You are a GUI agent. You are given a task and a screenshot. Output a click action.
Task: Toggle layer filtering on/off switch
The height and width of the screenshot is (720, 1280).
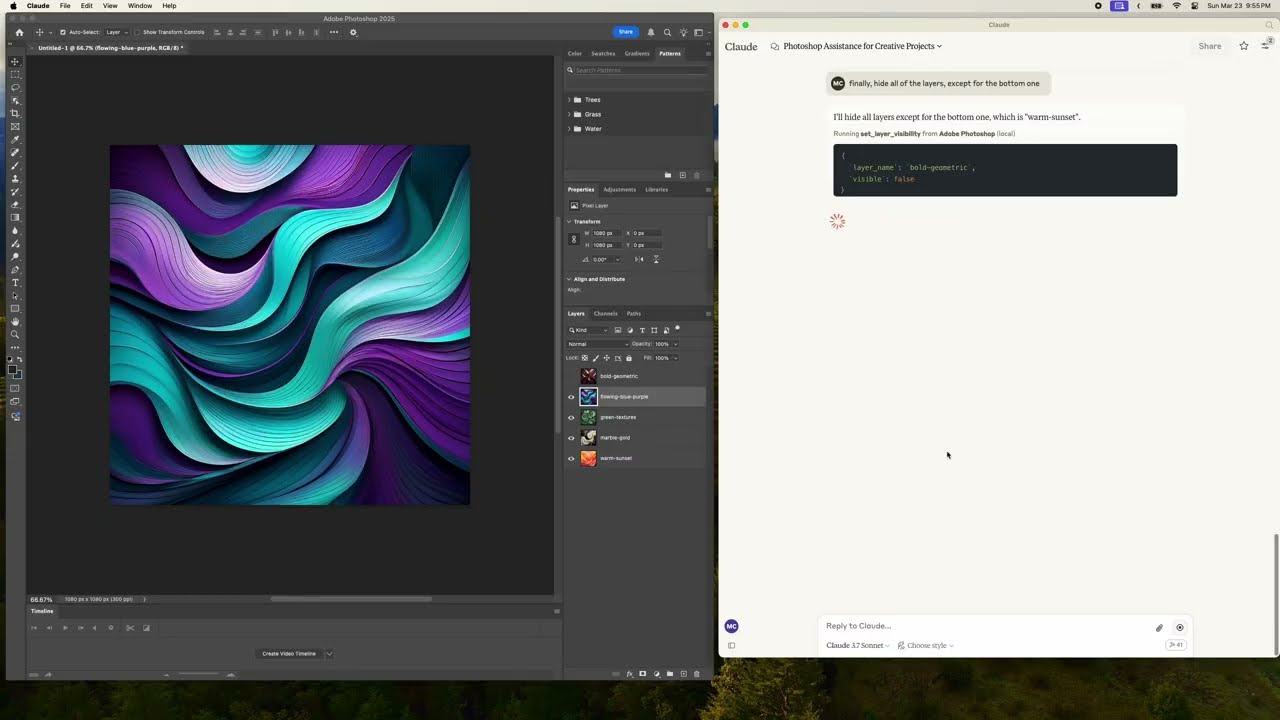pos(677,328)
